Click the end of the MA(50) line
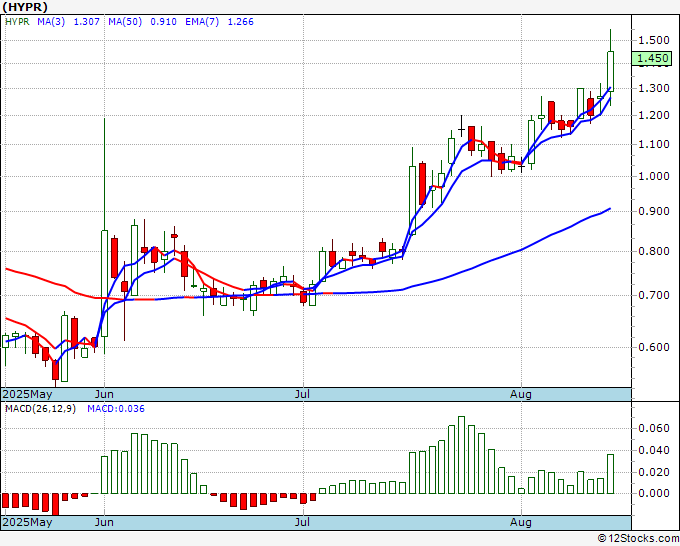This screenshot has width=680, height=546. pos(610,209)
